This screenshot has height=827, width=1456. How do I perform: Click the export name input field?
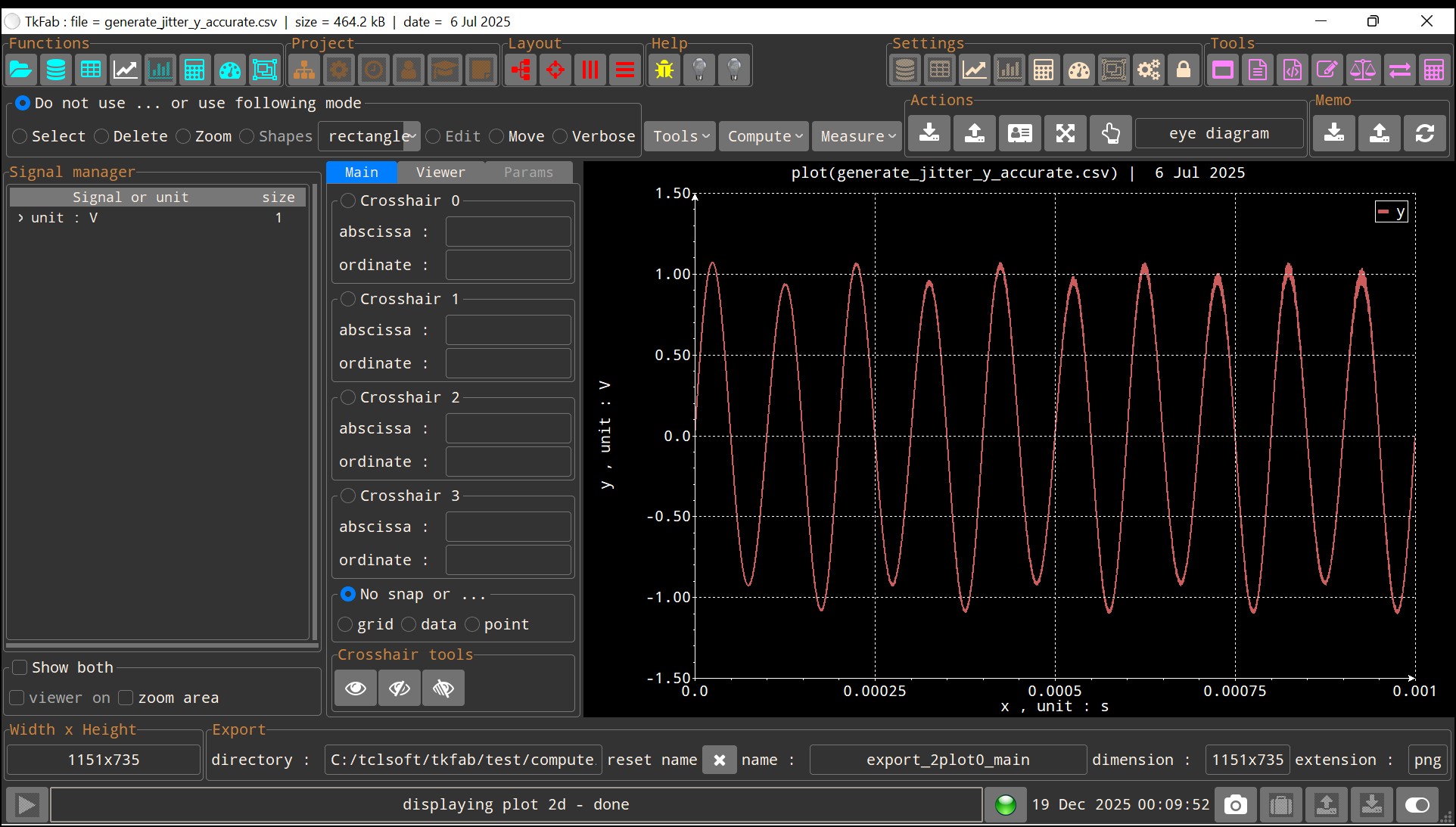947,760
